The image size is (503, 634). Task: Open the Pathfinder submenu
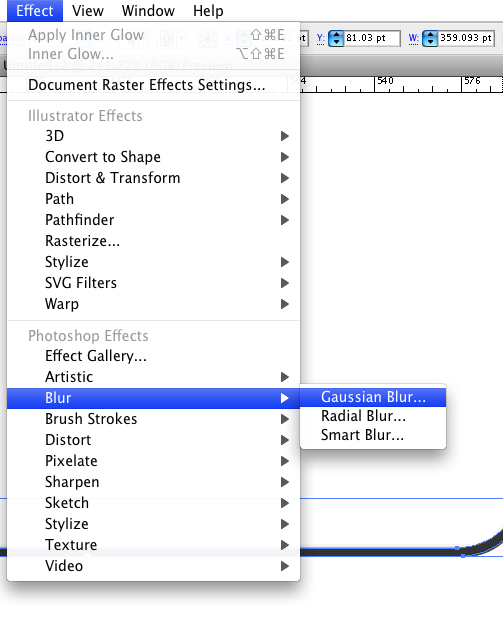coord(153,220)
